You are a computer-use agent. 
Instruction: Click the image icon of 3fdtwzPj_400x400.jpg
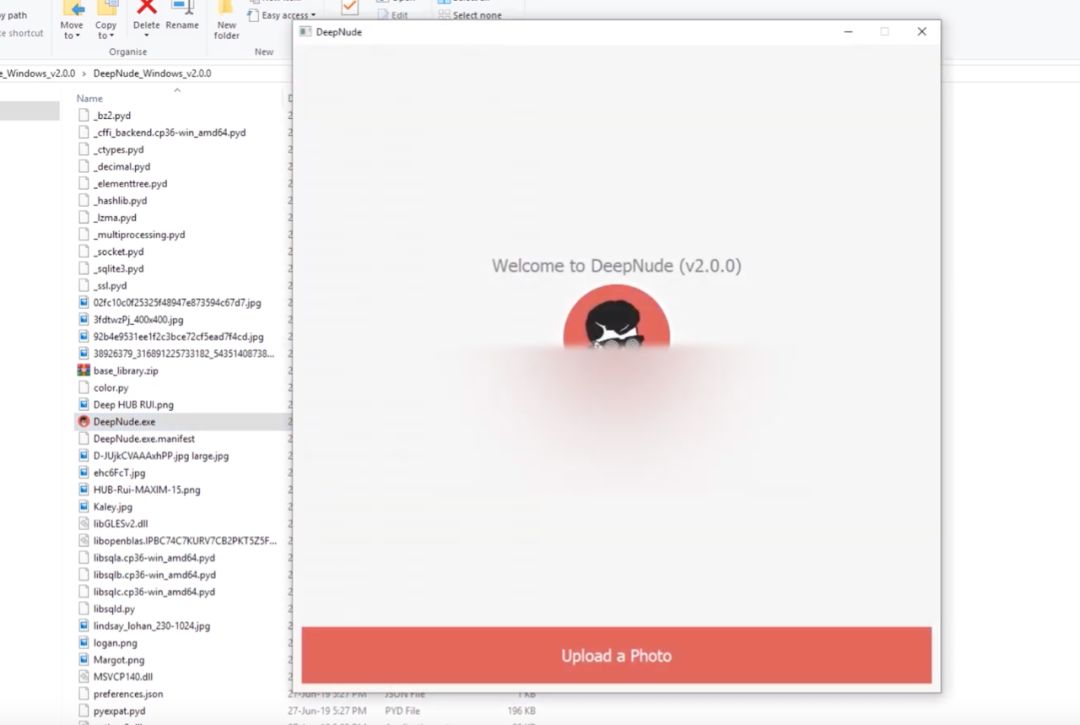(83, 319)
